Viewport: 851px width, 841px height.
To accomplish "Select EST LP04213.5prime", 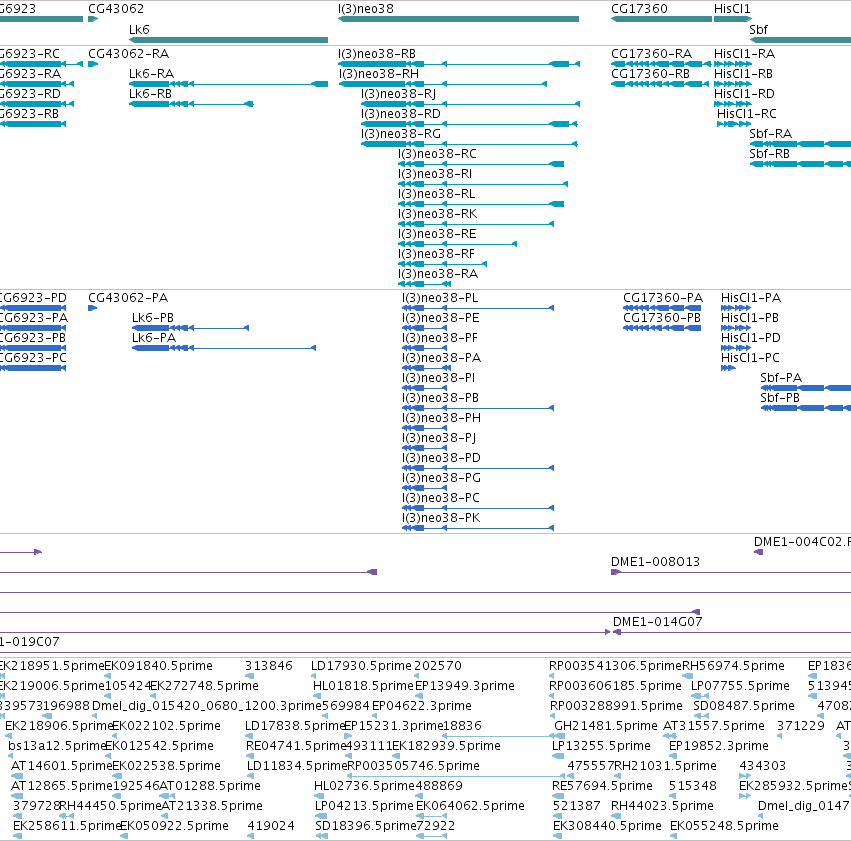I will (x=365, y=806).
